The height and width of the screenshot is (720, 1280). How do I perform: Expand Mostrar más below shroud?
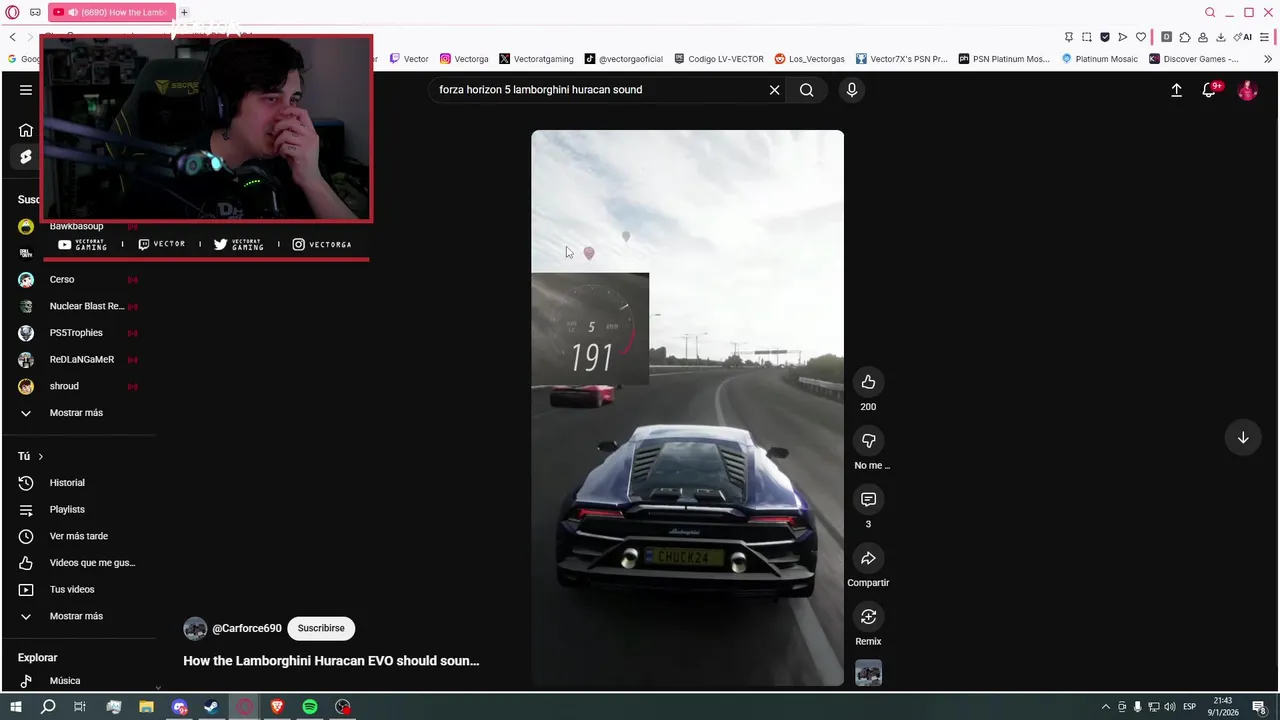(x=76, y=413)
